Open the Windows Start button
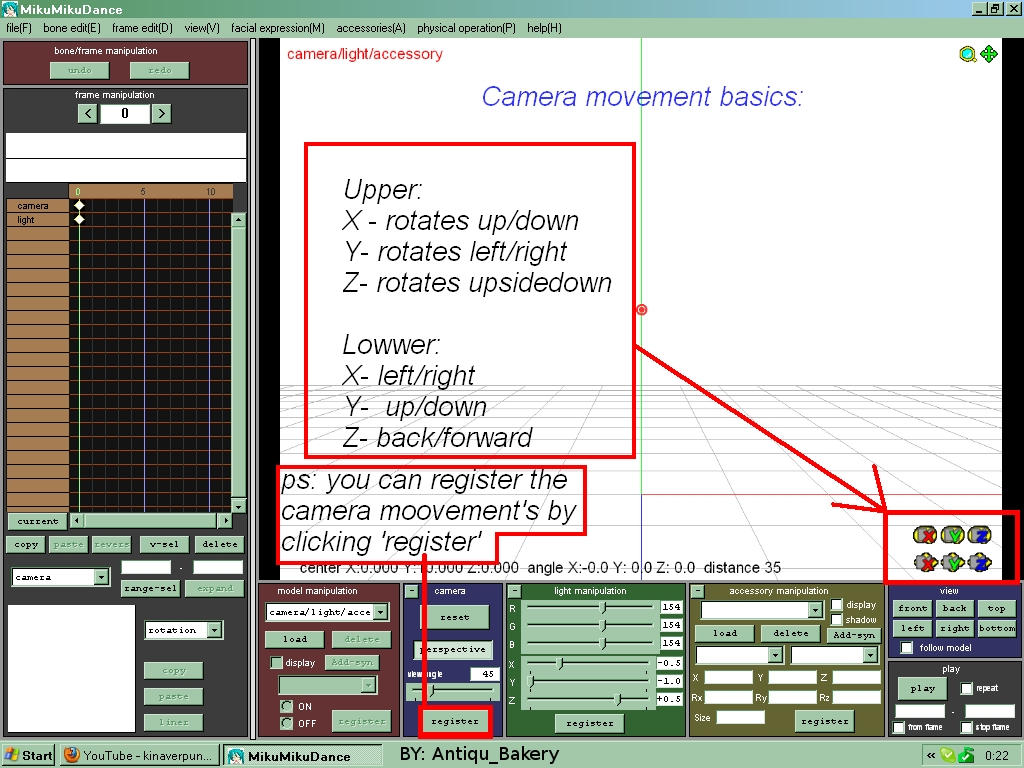This screenshot has width=1024, height=768. point(28,756)
